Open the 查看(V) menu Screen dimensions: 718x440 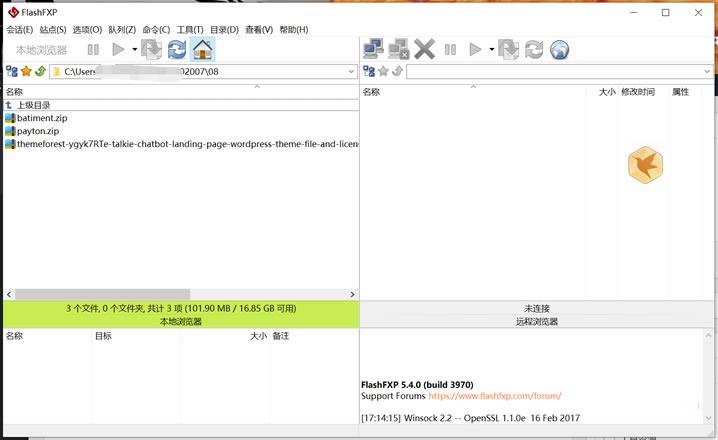coord(259,30)
